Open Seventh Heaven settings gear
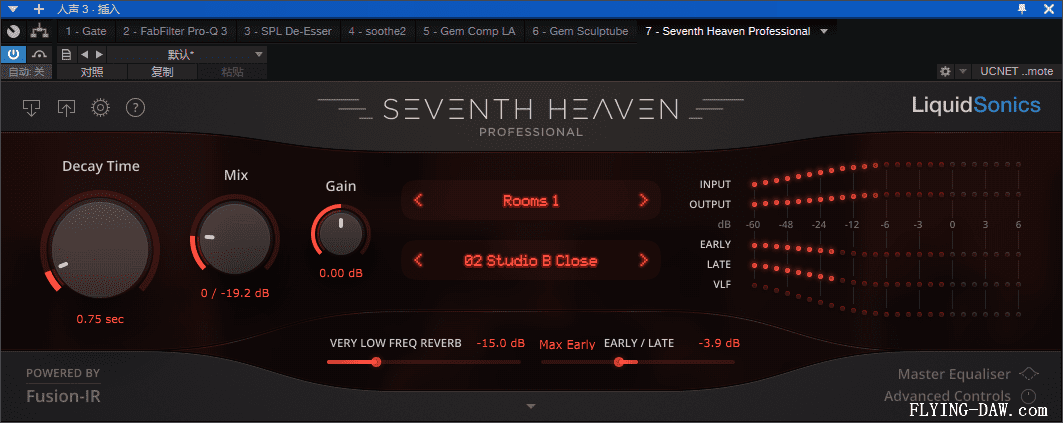1063x423 pixels. (100, 107)
